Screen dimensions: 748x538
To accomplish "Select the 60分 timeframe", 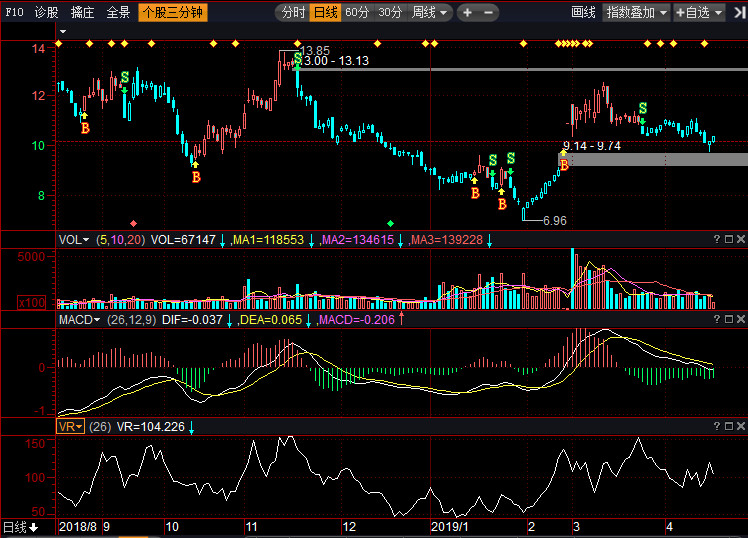I will 358,13.
